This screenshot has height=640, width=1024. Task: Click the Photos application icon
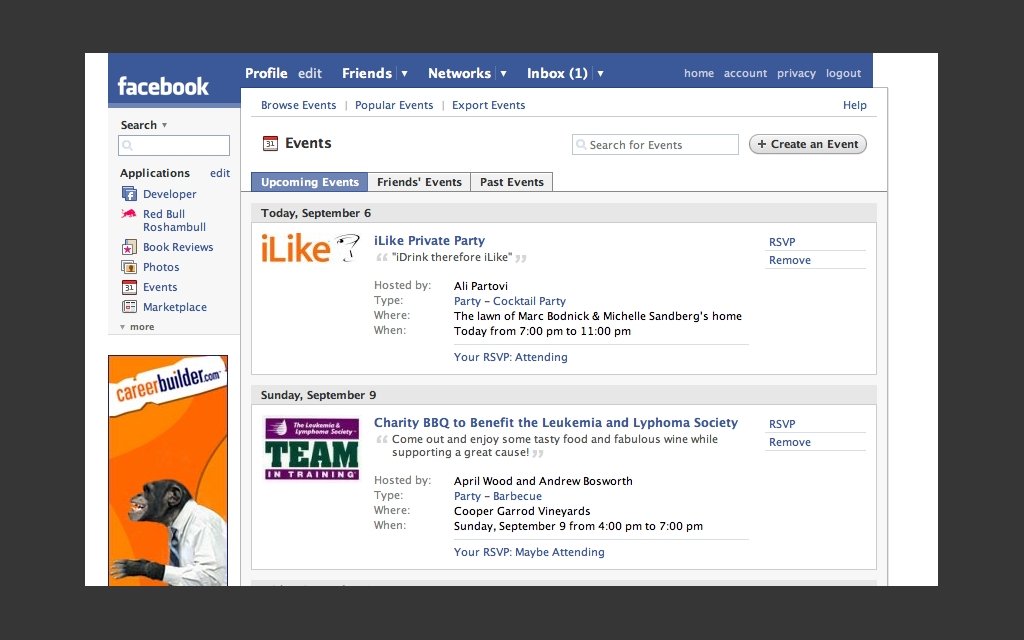click(129, 267)
